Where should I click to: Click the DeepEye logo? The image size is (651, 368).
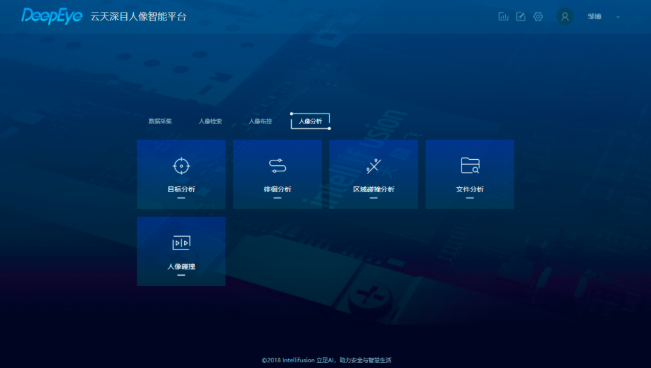(x=52, y=16)
